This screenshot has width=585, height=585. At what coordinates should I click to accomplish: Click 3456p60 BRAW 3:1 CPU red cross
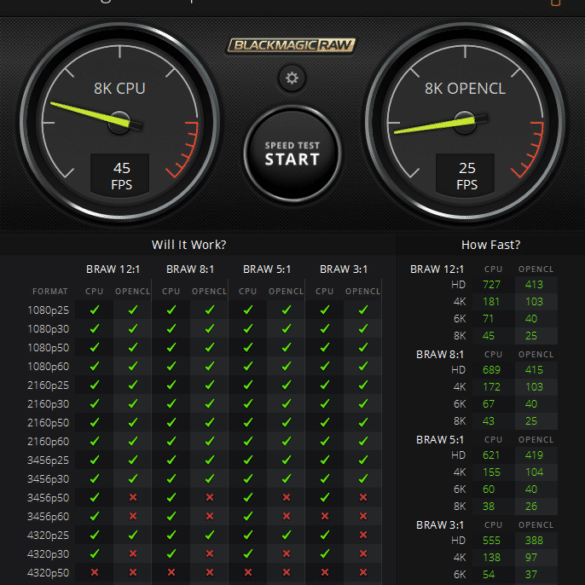[x=325, y=516]
